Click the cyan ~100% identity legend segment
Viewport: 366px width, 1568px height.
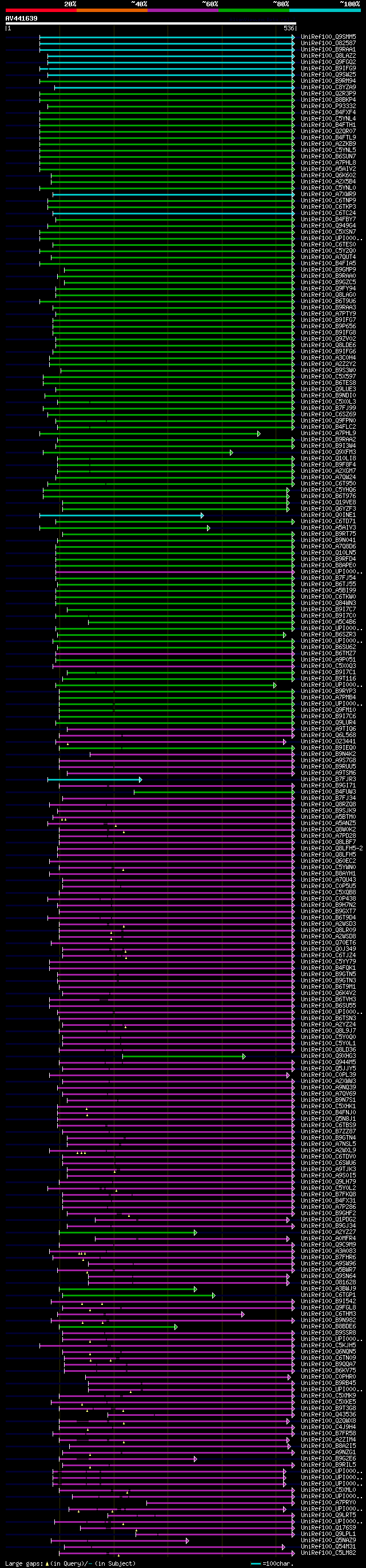point(325,10)
